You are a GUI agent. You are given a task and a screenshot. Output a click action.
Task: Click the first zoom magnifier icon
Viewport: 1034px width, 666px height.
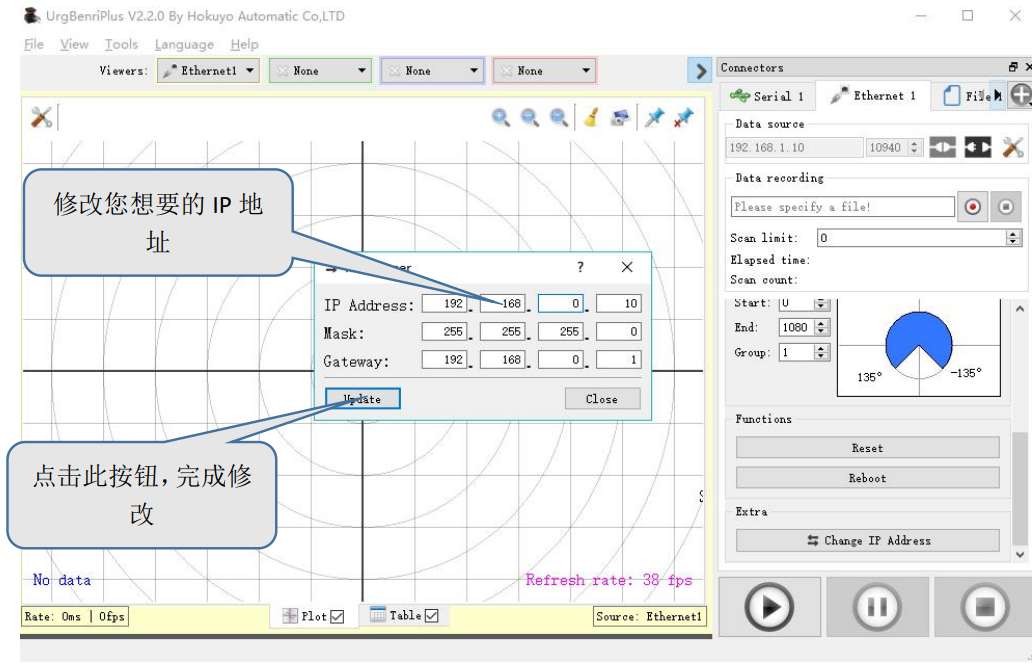[x=501, y=118]
